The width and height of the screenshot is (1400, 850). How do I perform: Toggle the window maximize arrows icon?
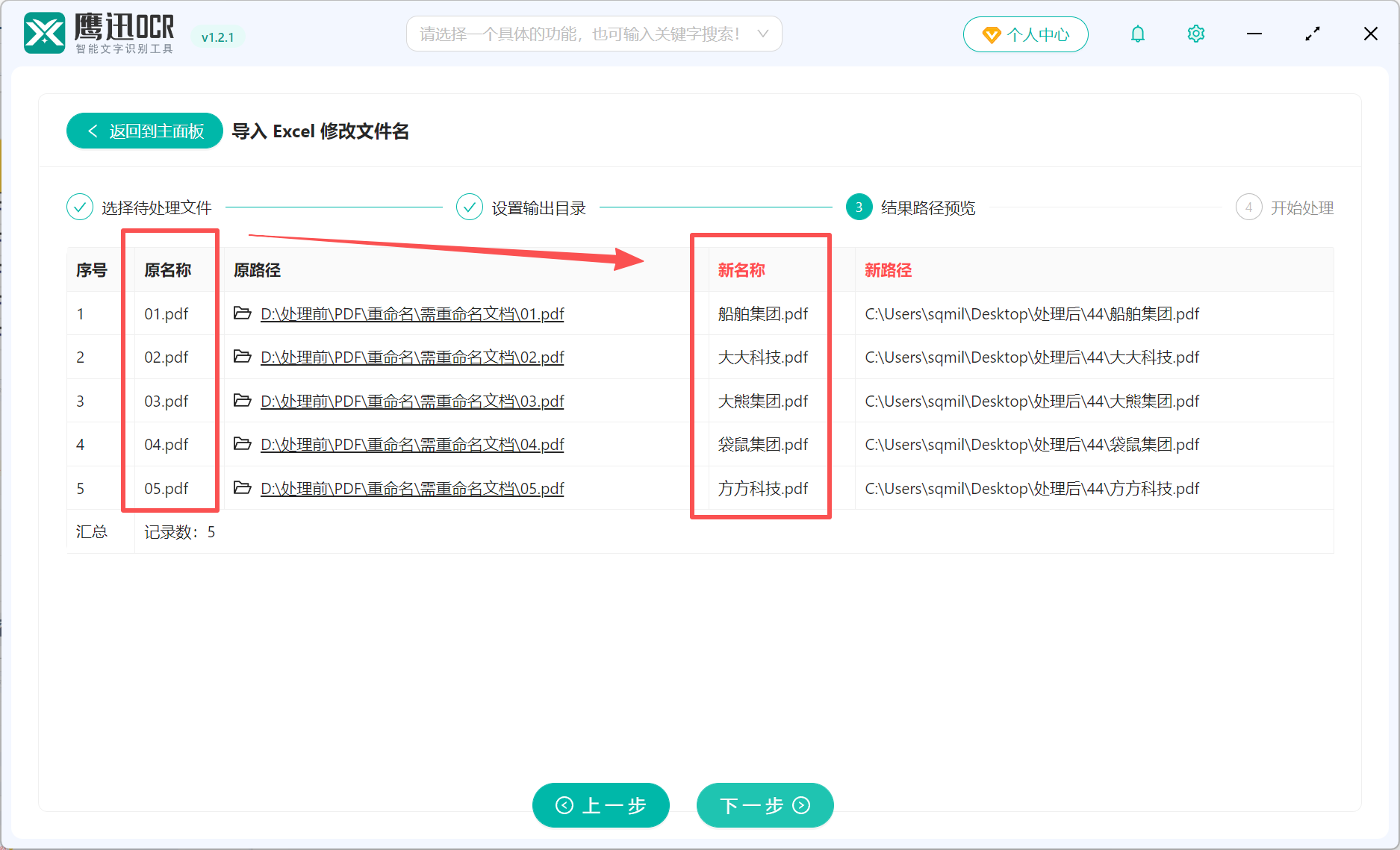[x=1313, y=34]
